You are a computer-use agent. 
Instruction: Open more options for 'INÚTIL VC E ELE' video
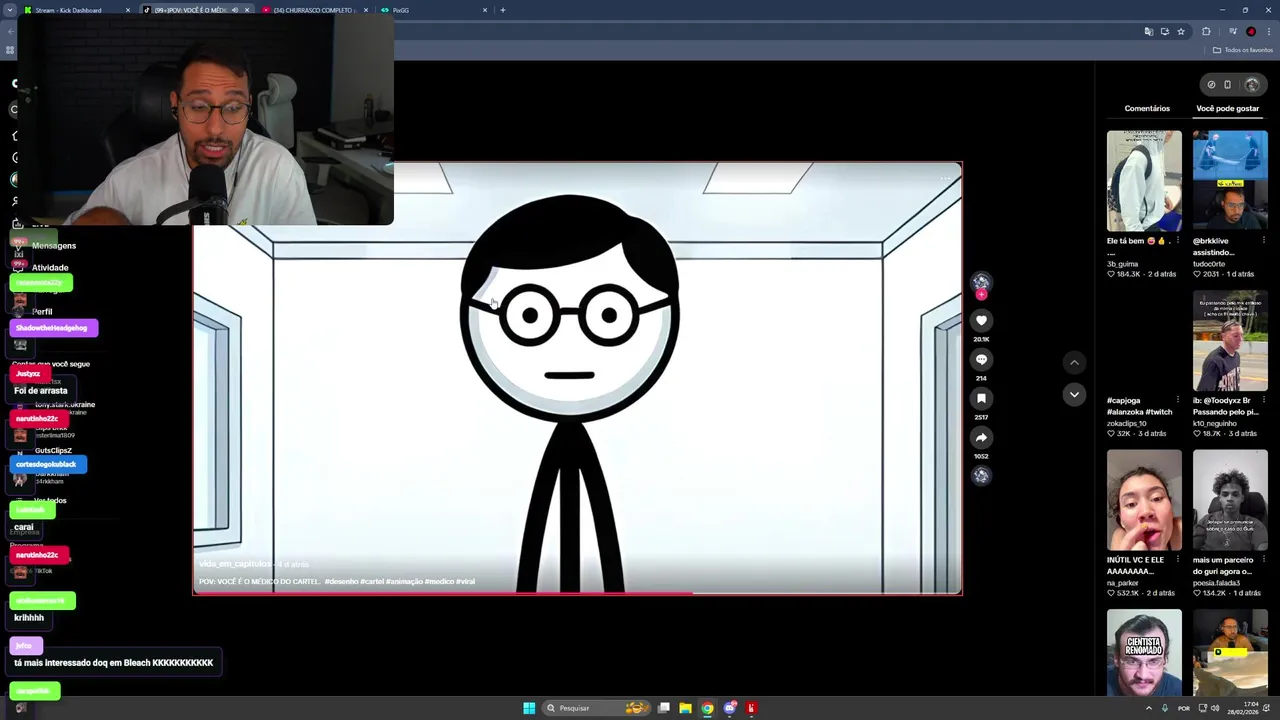tap(1177, 560)
